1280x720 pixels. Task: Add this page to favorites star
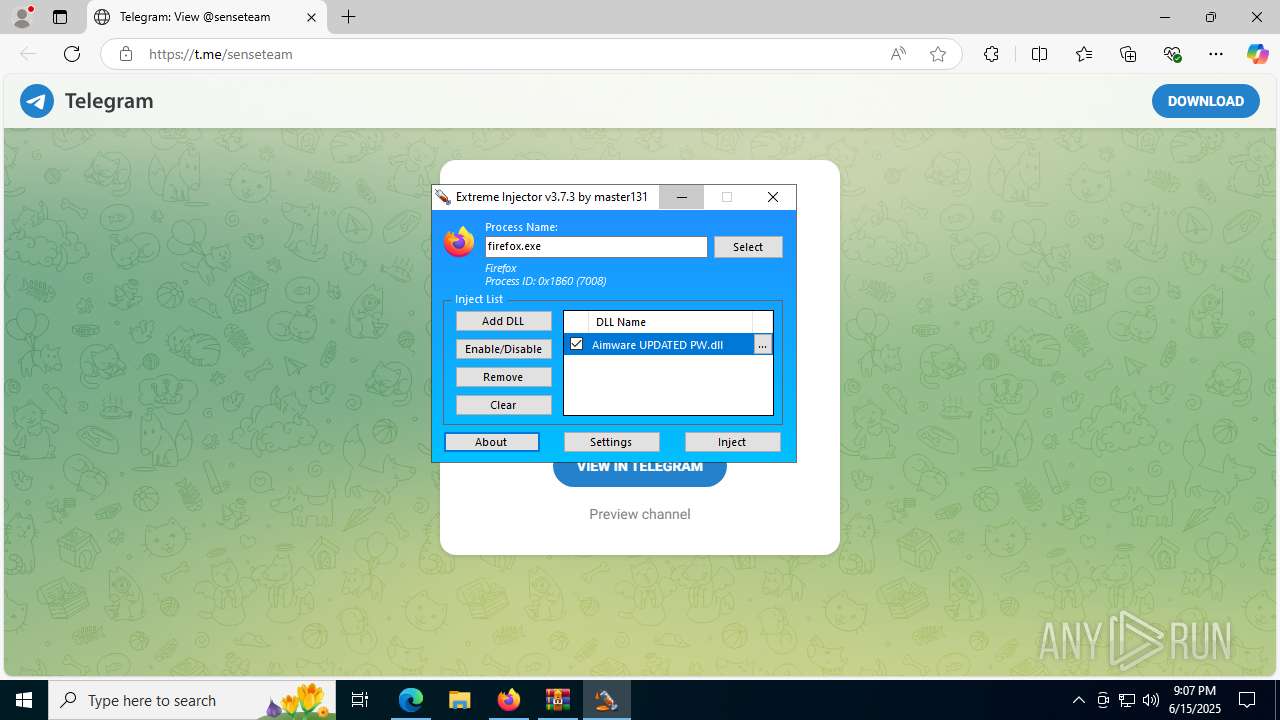pos(938,54)
